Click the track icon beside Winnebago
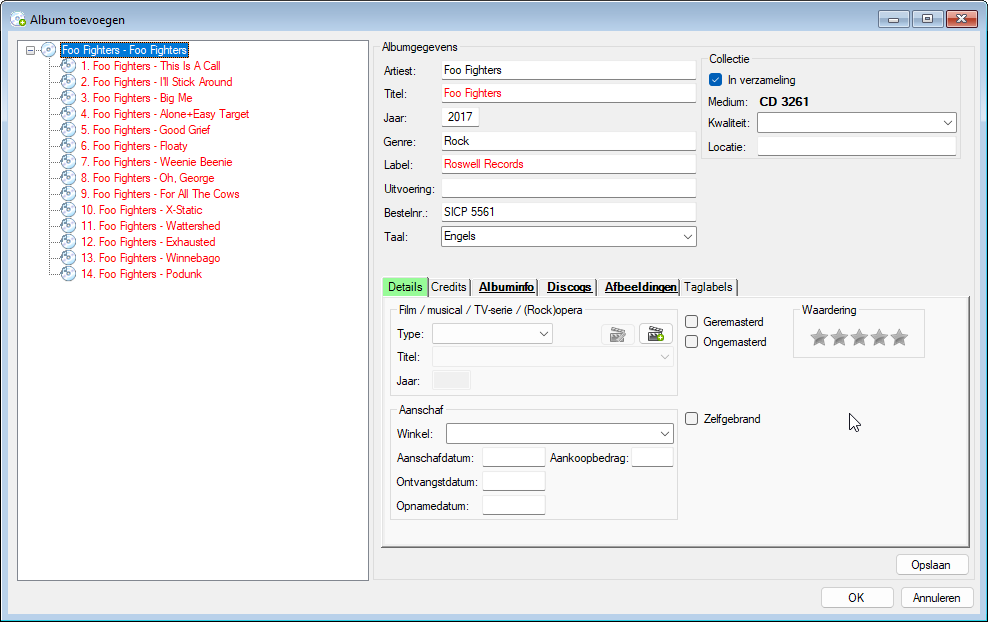The height and width of the screenshot is (622, 988). click(x=68, y=258)
